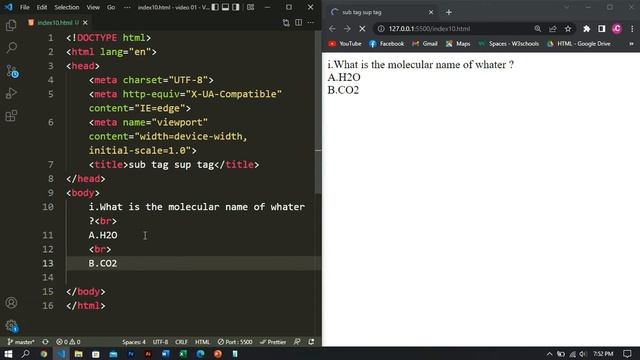Open the Source Control view
This screenshot has height=360, width=640.
pos(12,71)
